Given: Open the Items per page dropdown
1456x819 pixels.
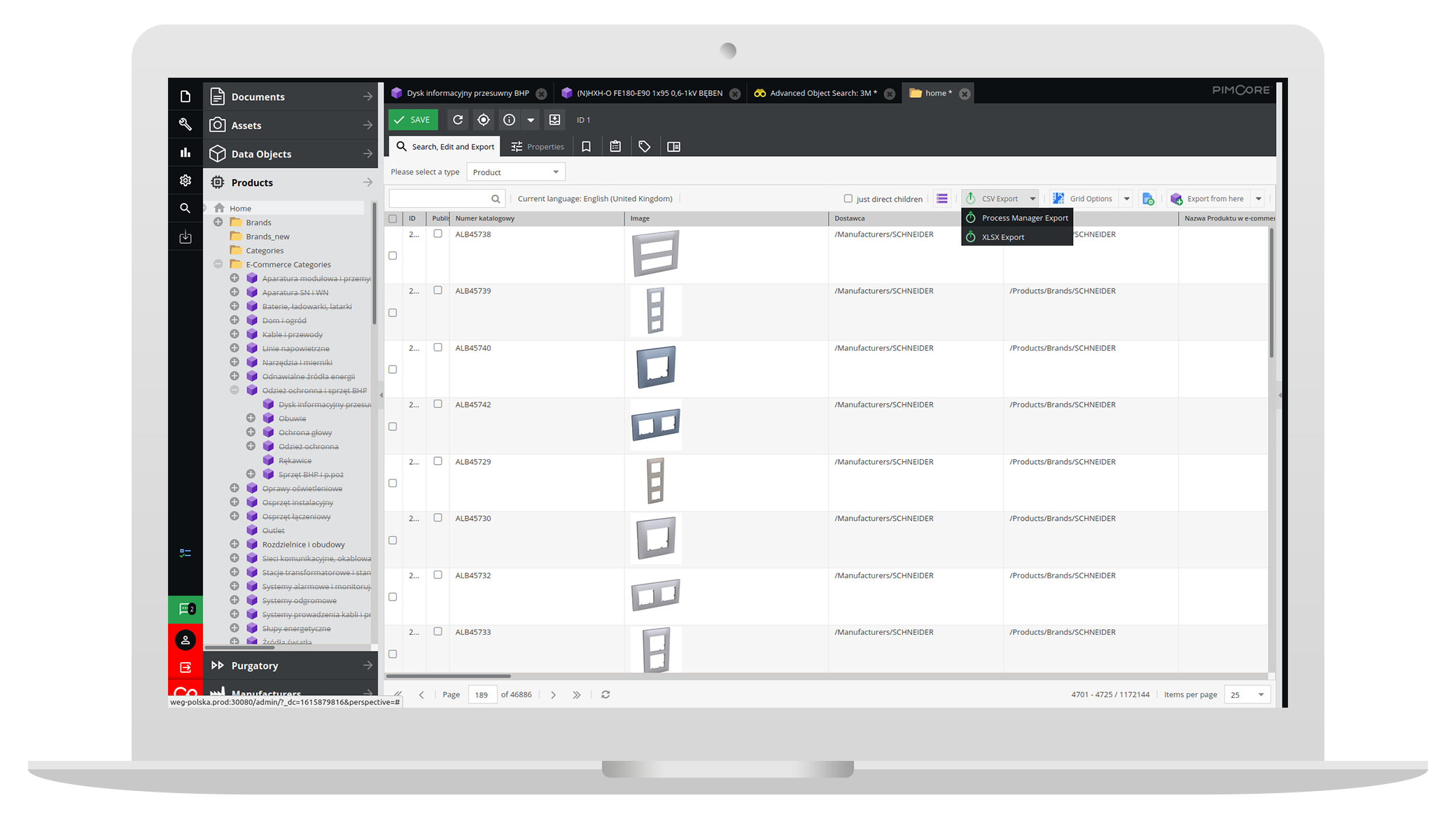Looking at the screenshot, I should 1247,695.
